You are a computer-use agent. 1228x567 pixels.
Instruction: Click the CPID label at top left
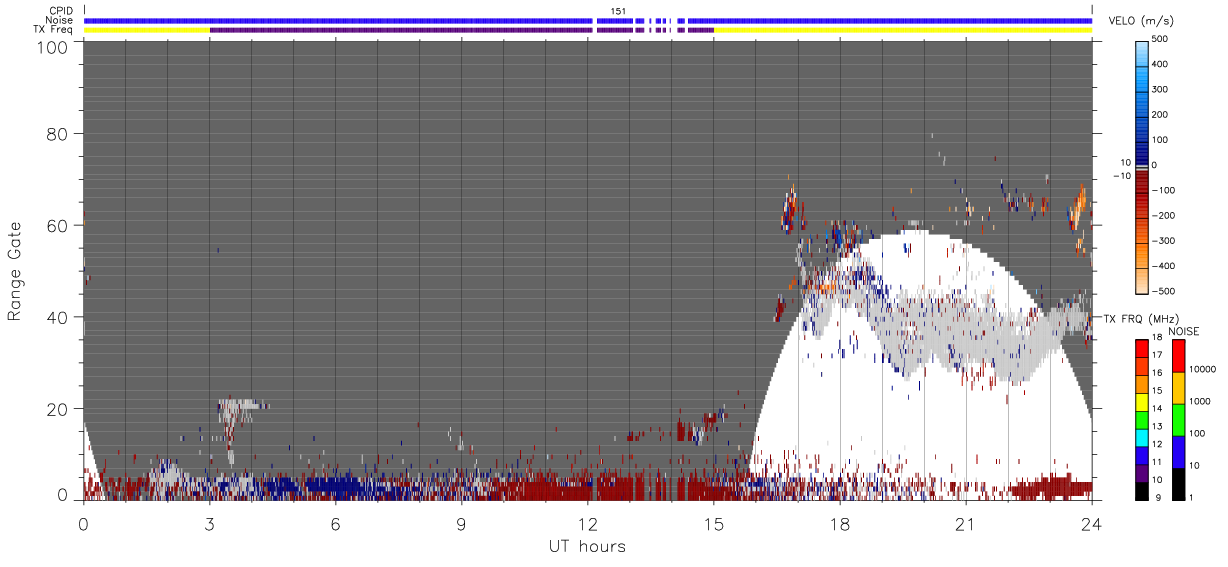point(61,11)
